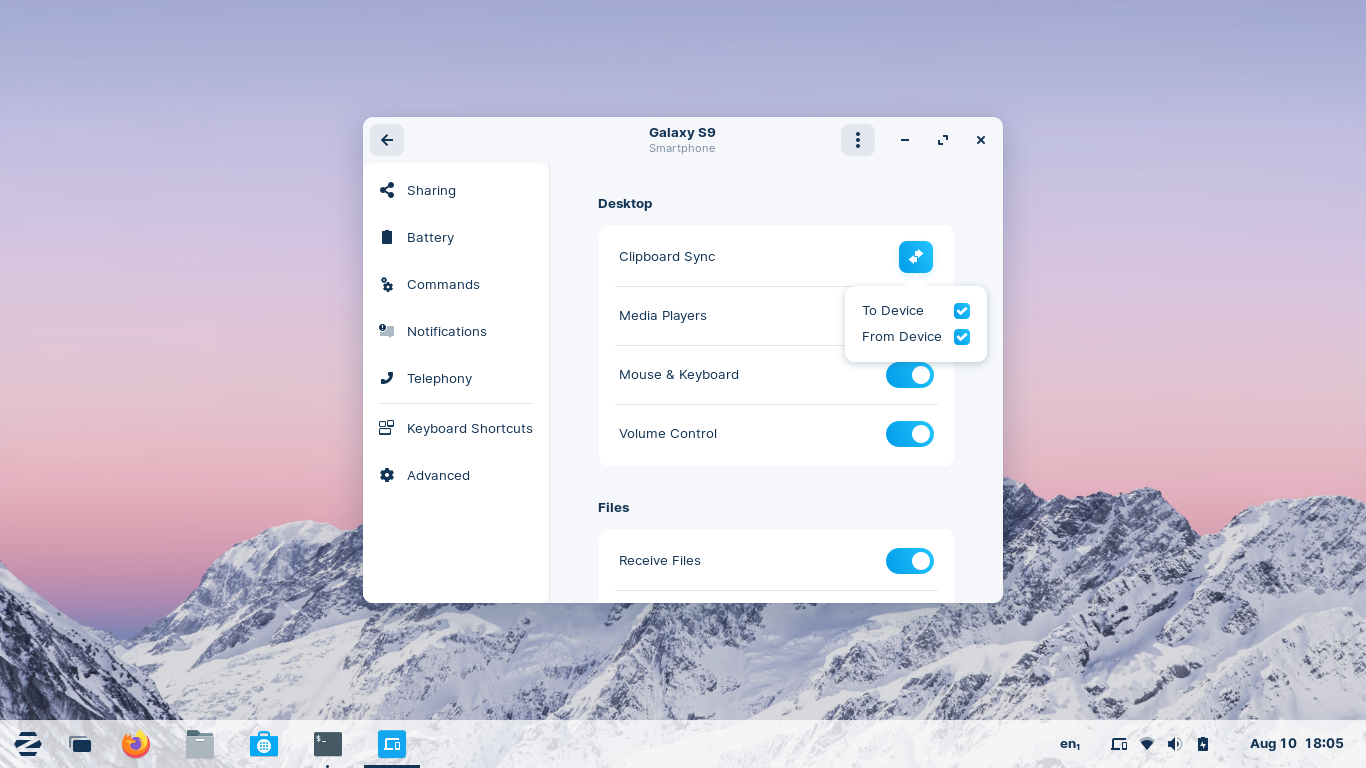The width and height of the screenshot is (1366, 768).
Task: Click the workspaces icon in taskbar
Action: click(80, 744)
